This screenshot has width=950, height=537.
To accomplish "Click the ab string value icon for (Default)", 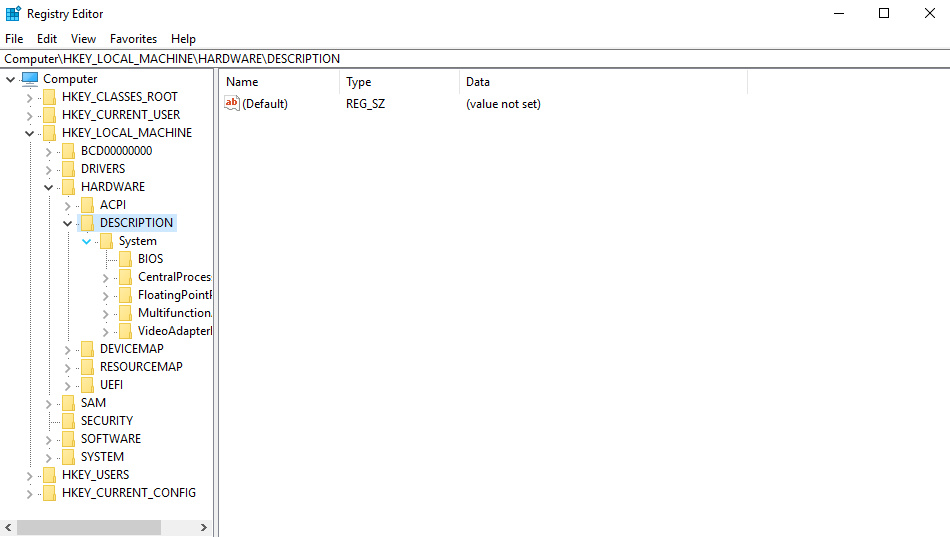I will click(x=232, y=103).
